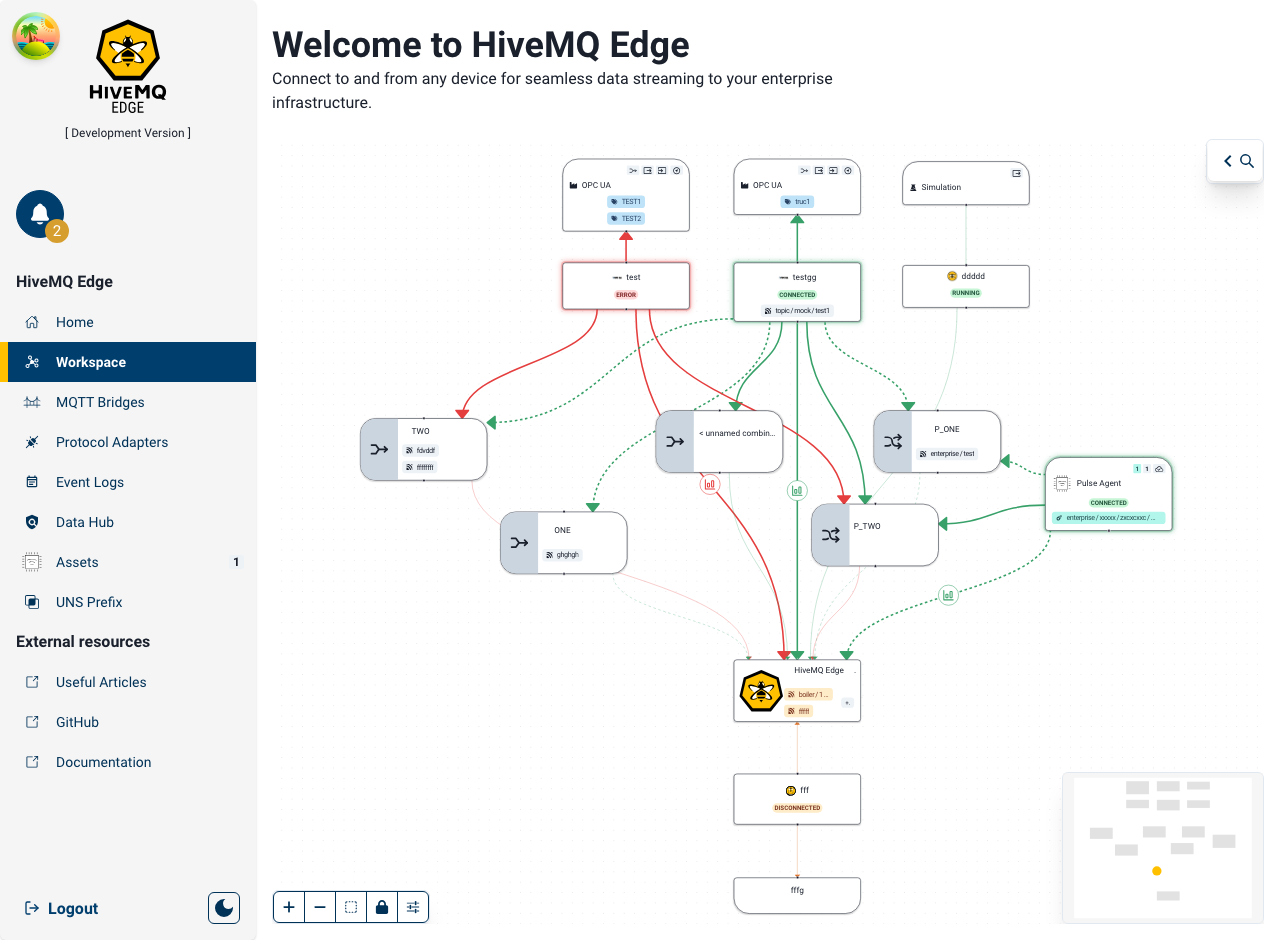Click the cloud icon on the Pulse Agent node

coord(1159,468)
